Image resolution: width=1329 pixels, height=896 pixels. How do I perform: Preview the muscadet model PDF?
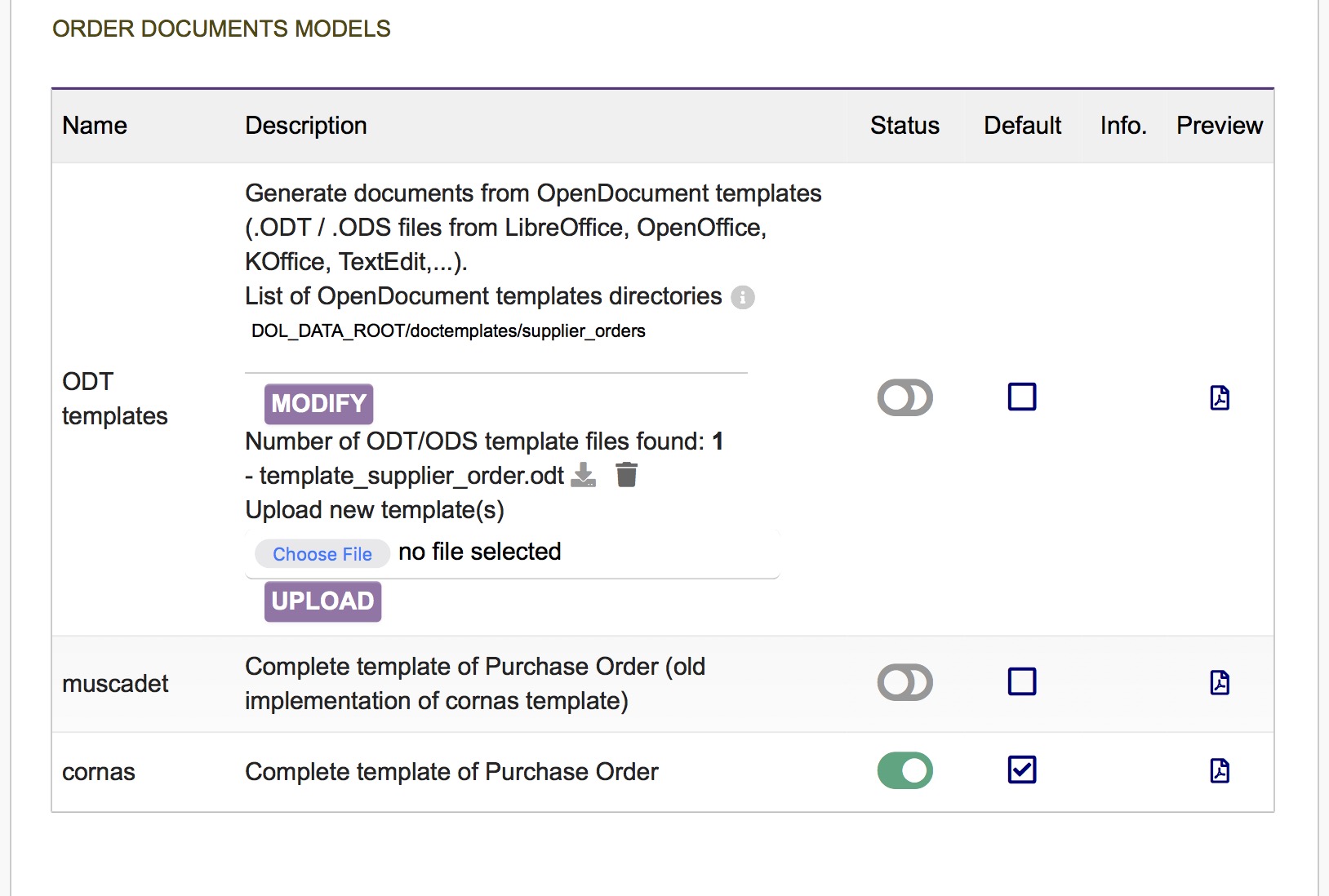pyautogui.click(x=1219, y=682)
